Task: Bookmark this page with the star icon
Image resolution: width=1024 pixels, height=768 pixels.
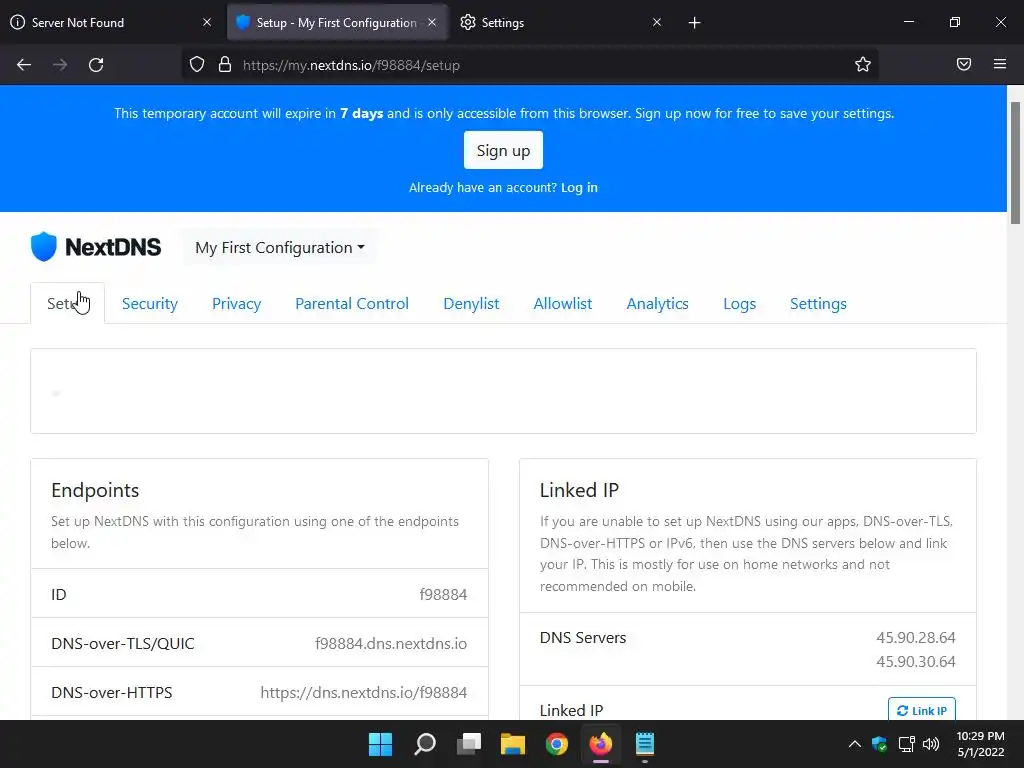Action: (x=863, y=65)
